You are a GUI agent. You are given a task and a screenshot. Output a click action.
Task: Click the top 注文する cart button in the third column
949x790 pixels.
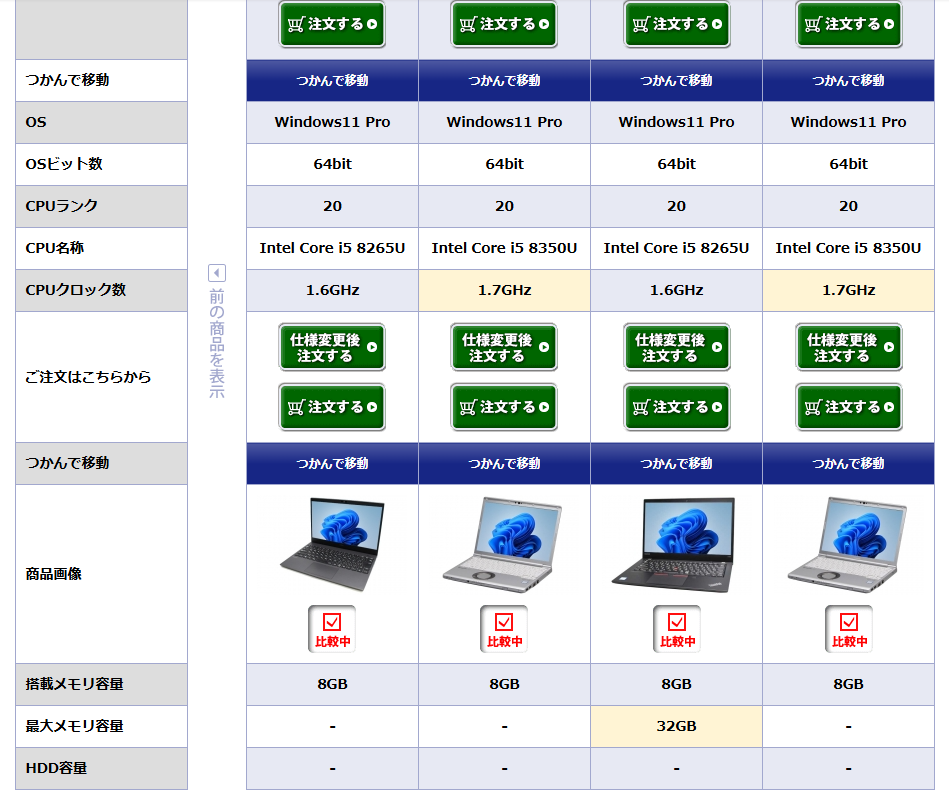[x=676, y=24]
